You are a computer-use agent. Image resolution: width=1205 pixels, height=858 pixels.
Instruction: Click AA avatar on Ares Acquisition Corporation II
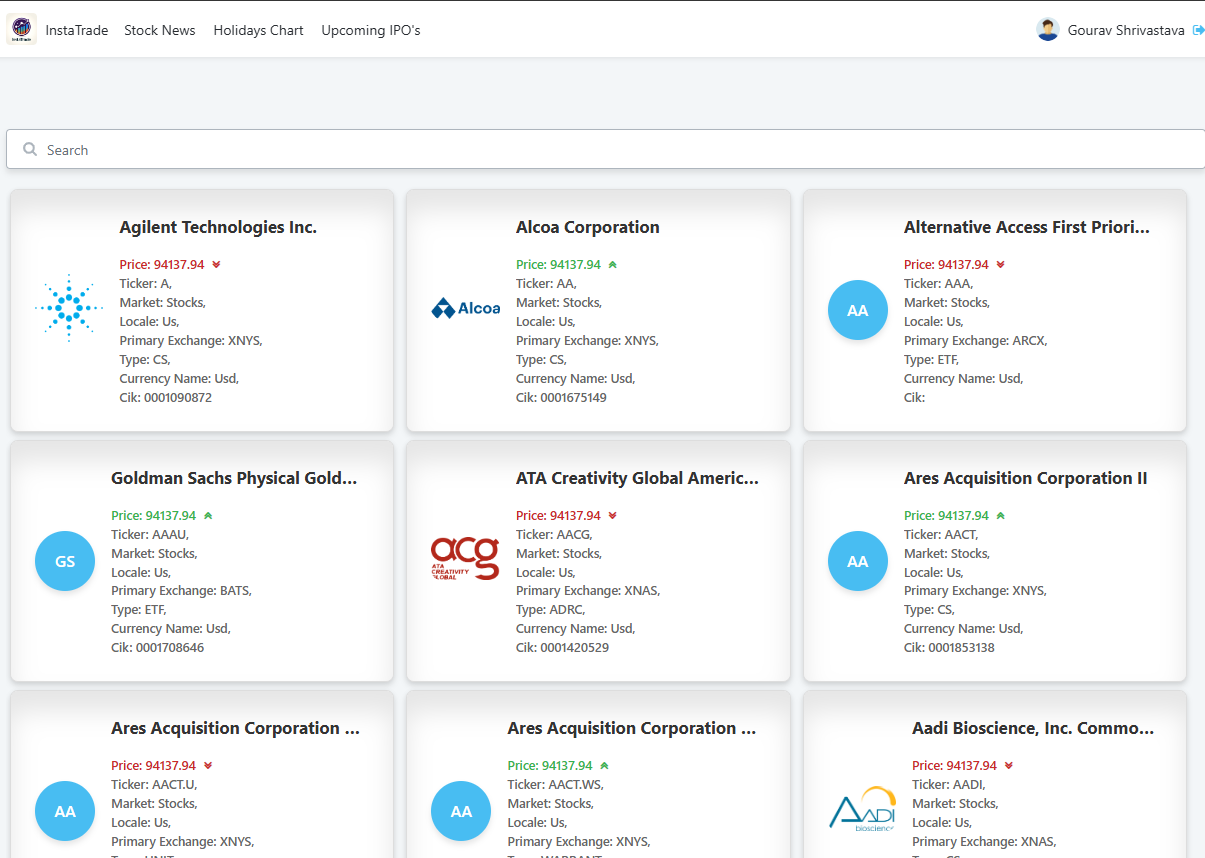click(x=858, y=561)
